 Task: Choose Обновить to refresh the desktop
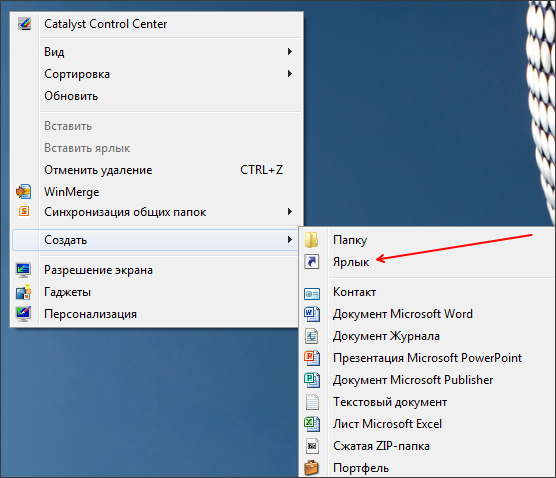pos(156,96)
